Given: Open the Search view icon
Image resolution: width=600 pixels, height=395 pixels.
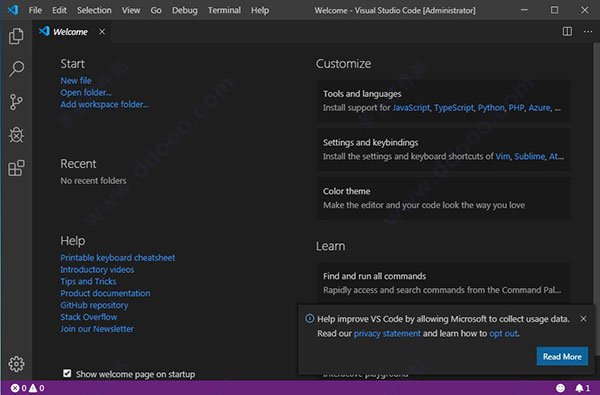Looking at the screenshot, I should [x=16, y=69].
